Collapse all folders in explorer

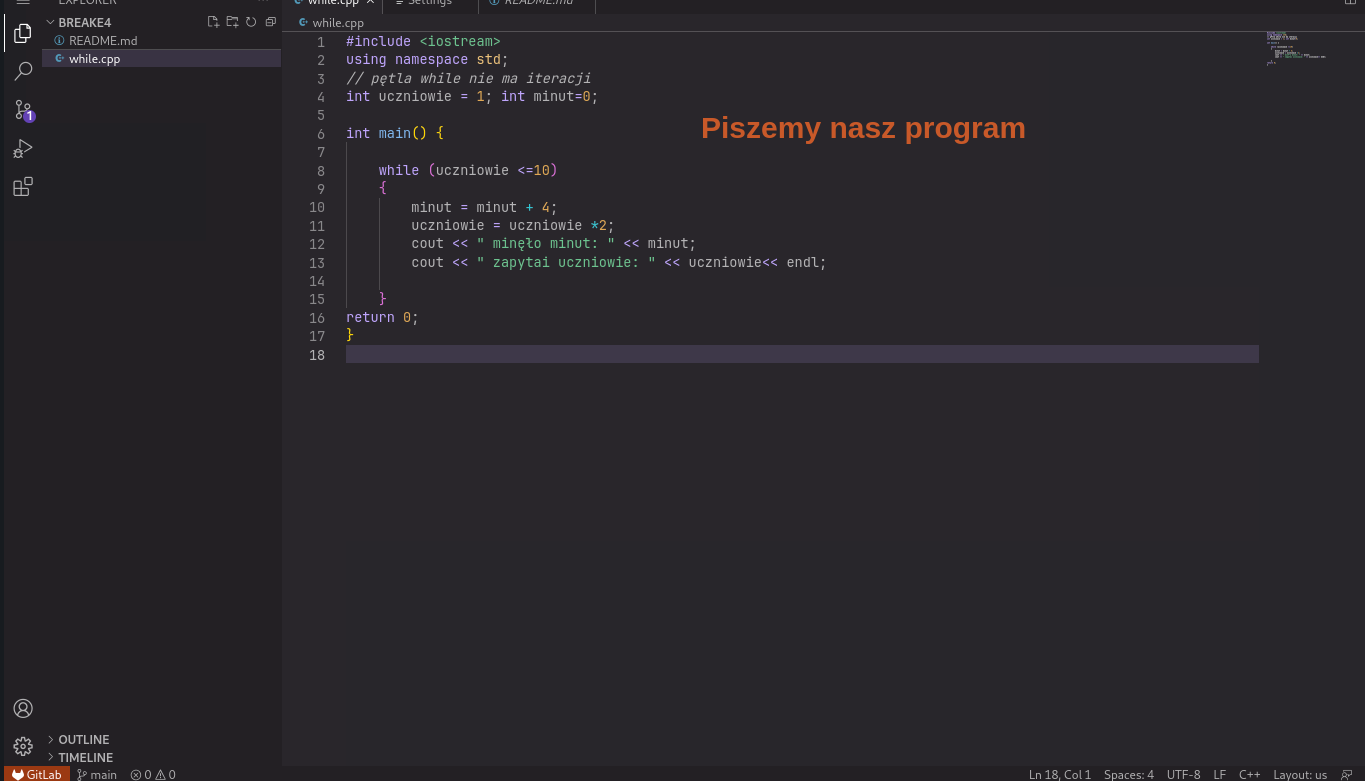click(270, 22)
